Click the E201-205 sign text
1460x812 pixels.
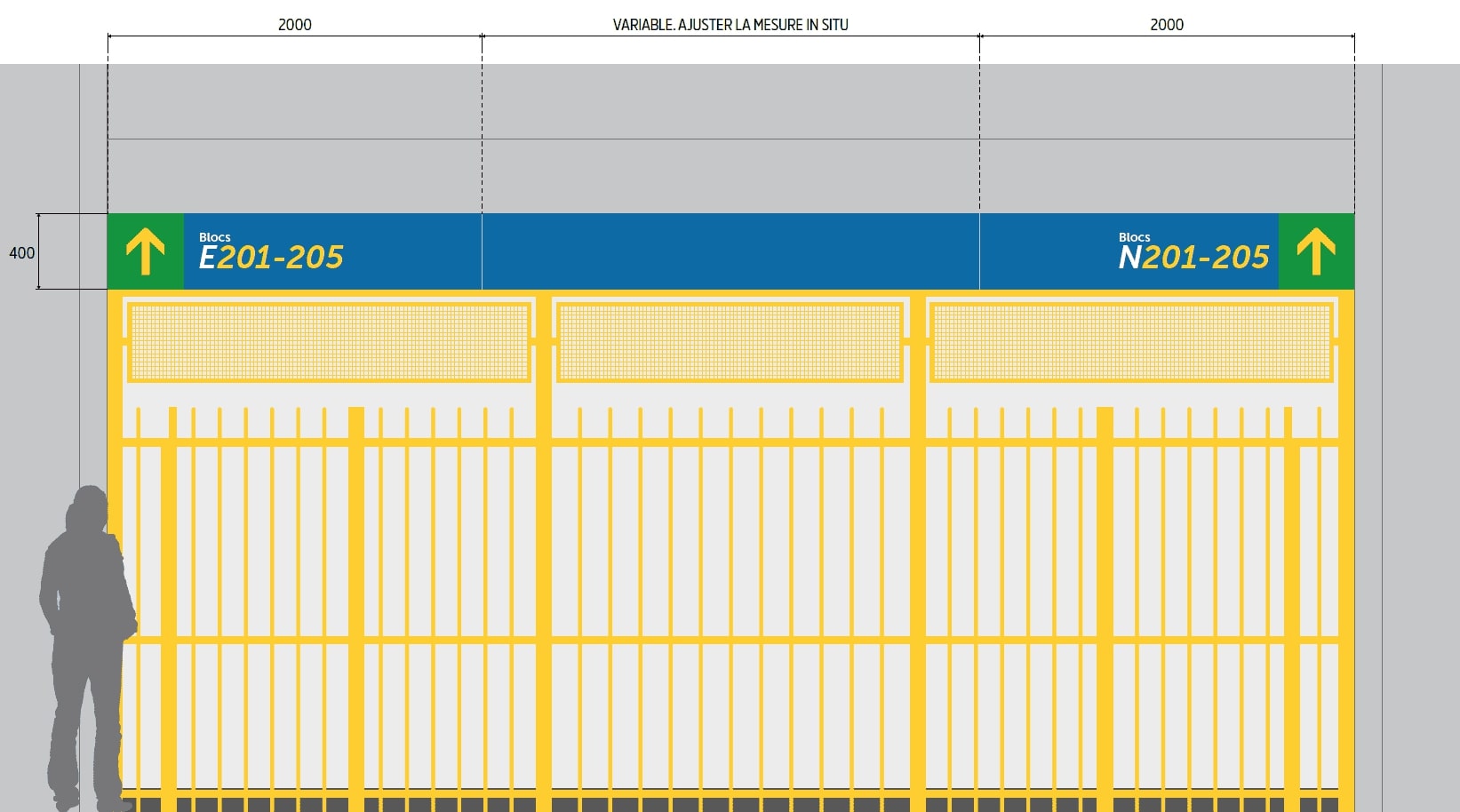coord(271,258)
